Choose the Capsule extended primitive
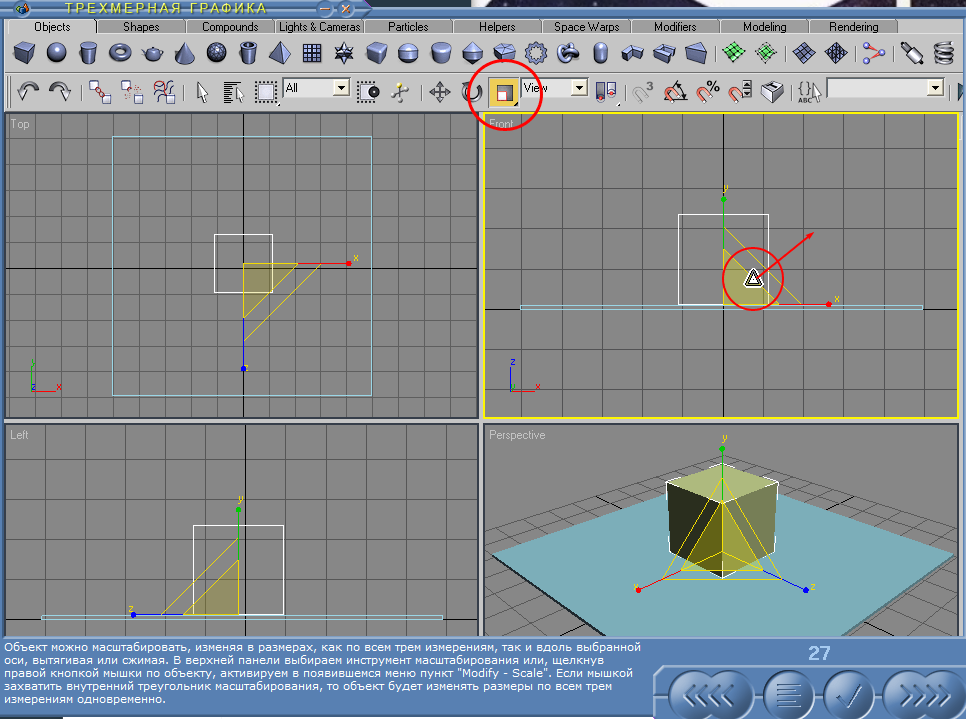The image size is (966, 719). (601, 53)
